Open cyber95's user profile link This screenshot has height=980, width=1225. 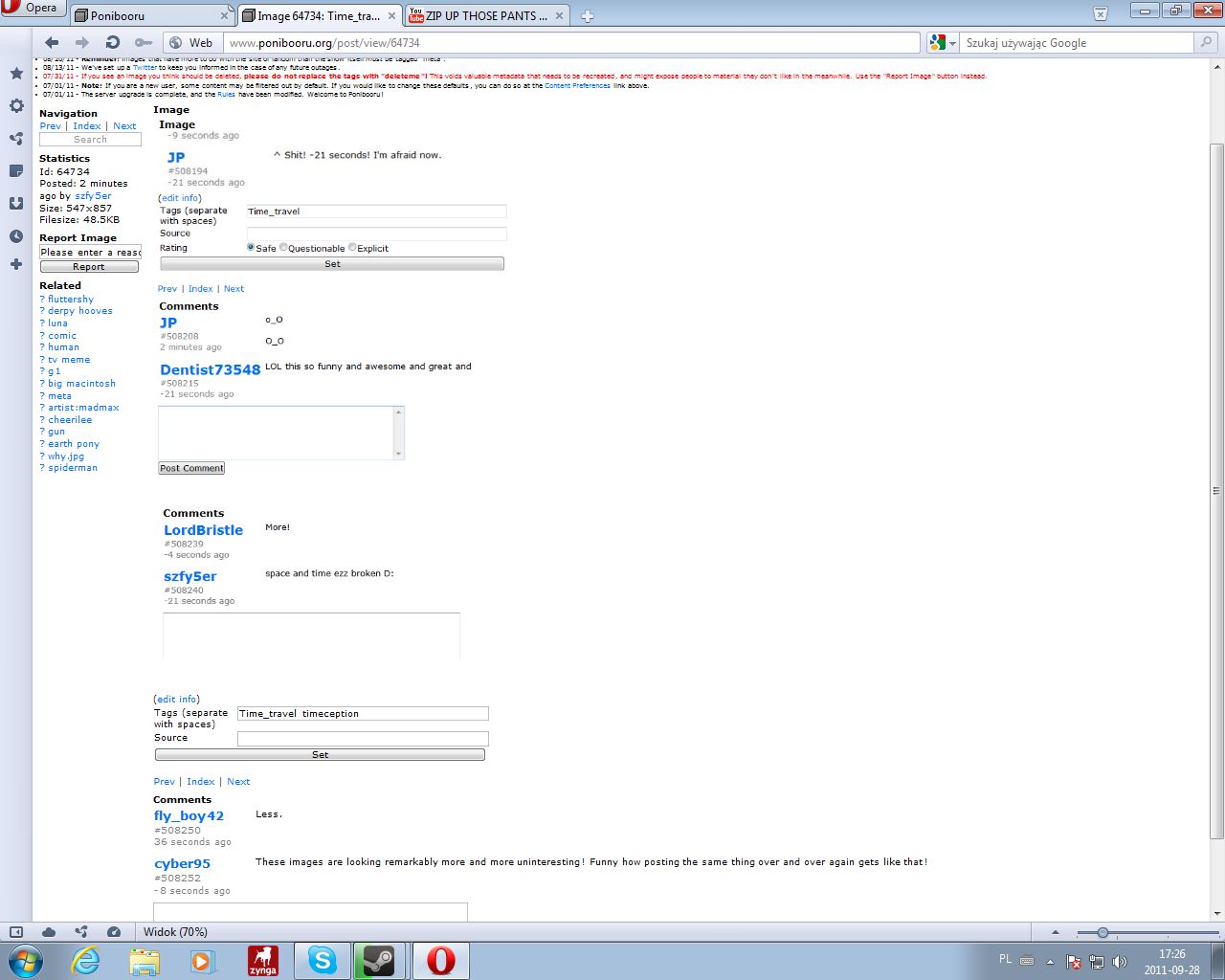tap(182, 863)
